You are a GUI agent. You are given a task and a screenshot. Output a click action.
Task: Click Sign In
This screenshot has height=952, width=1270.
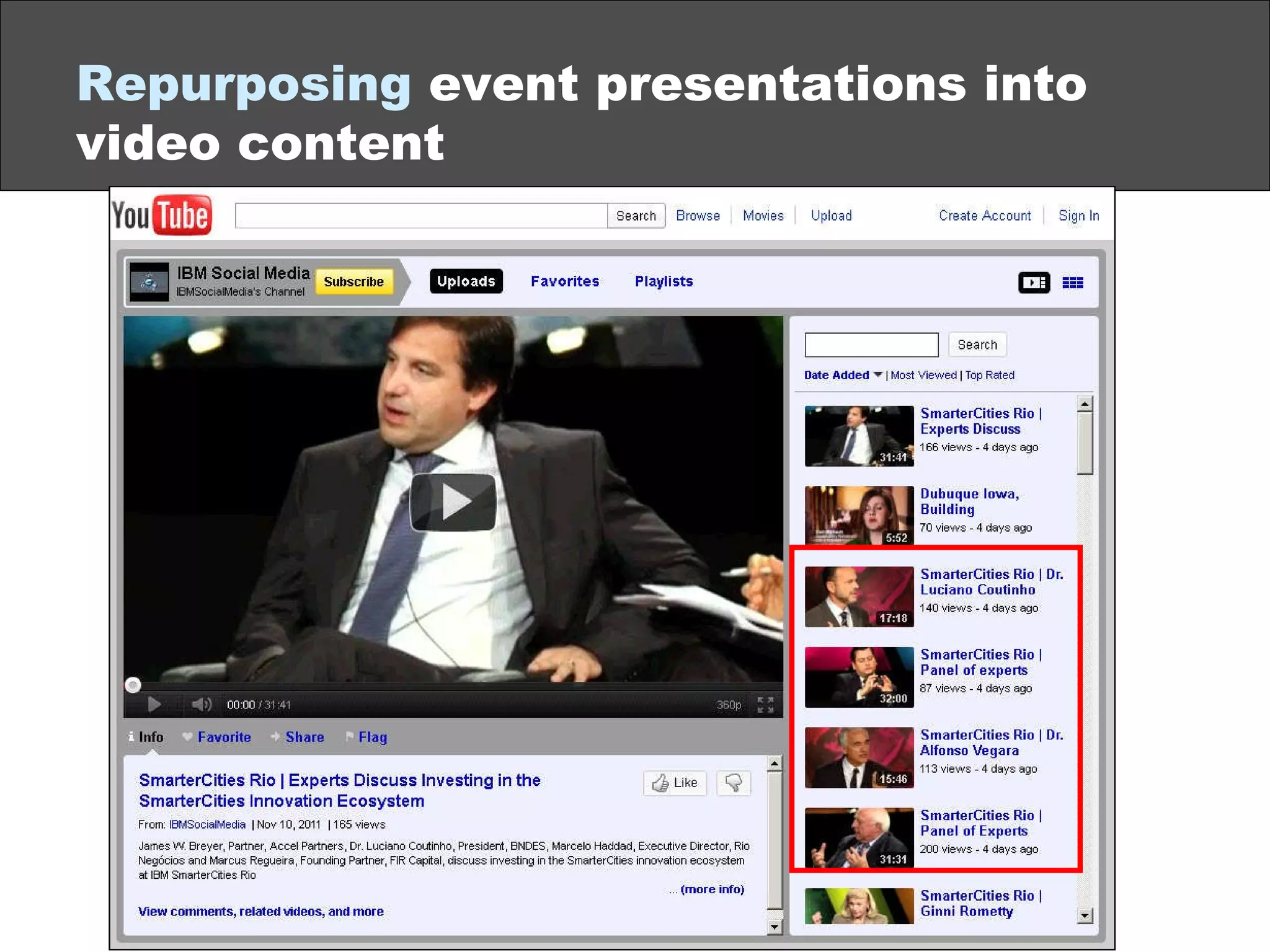click(x=1078, y=216)
